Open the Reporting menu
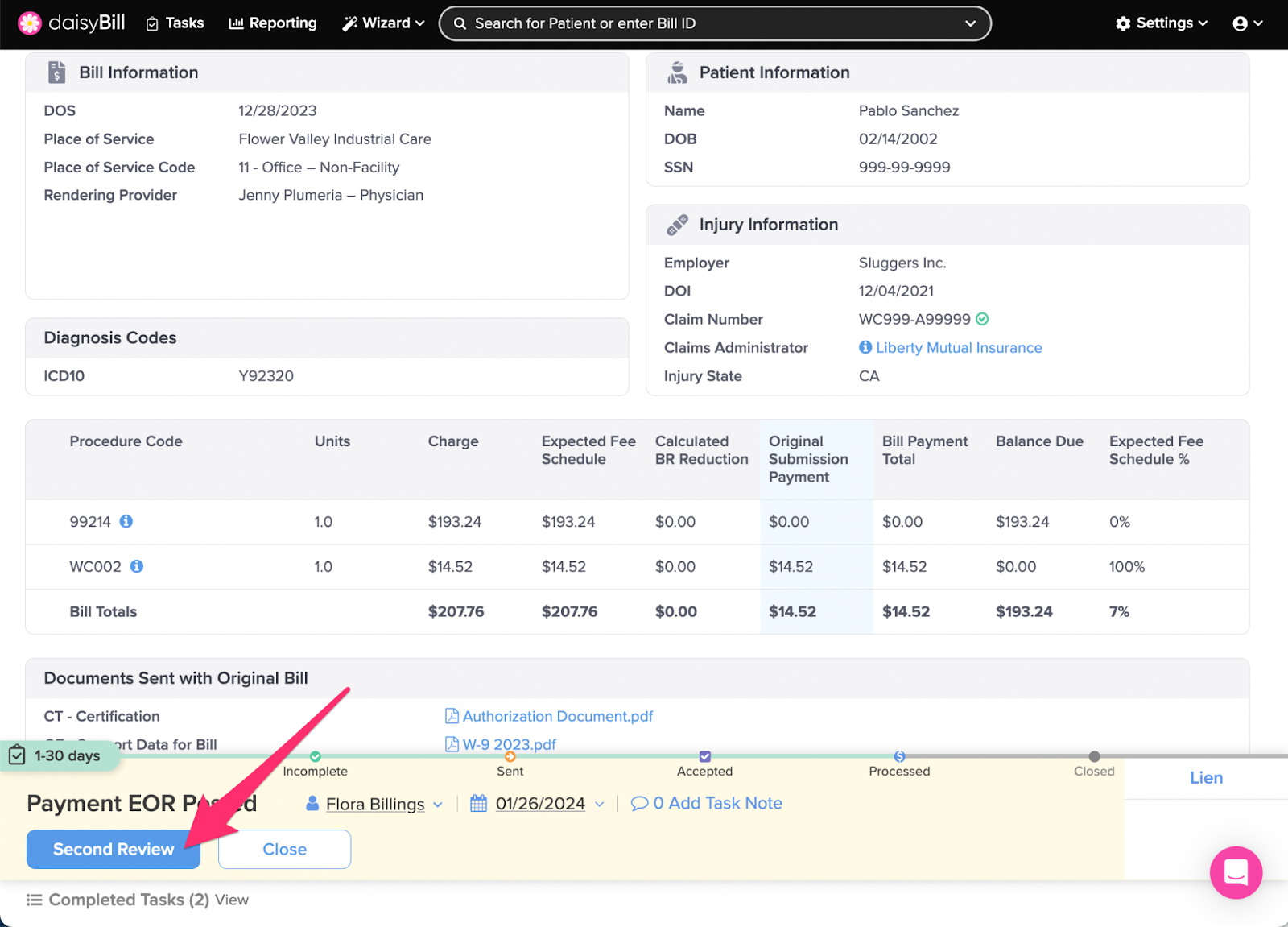 click(x=273, y=23)
